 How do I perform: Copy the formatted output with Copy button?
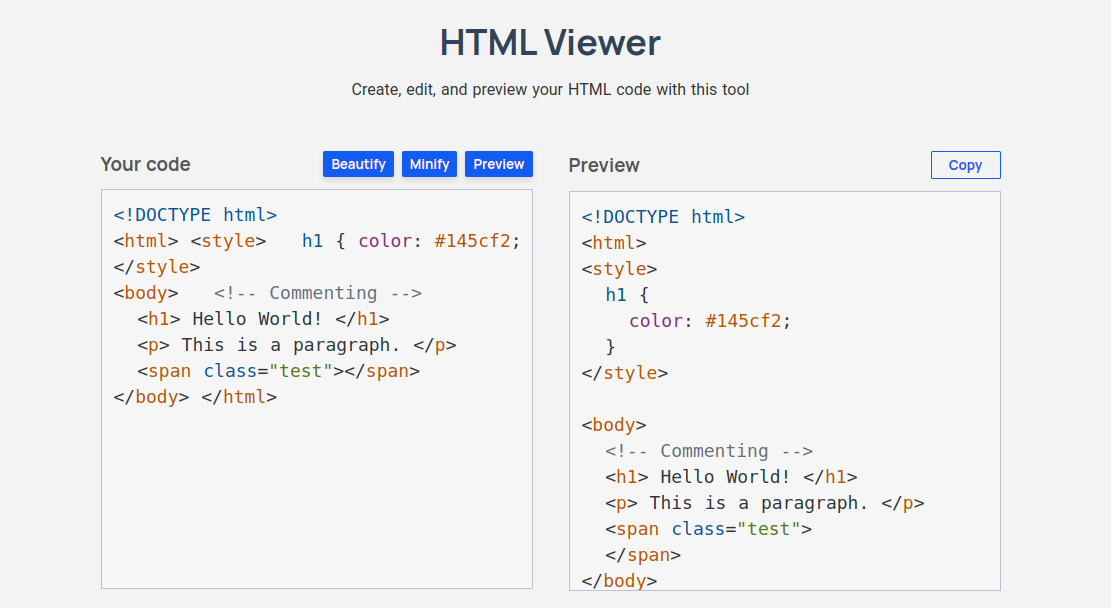point(965,165)
